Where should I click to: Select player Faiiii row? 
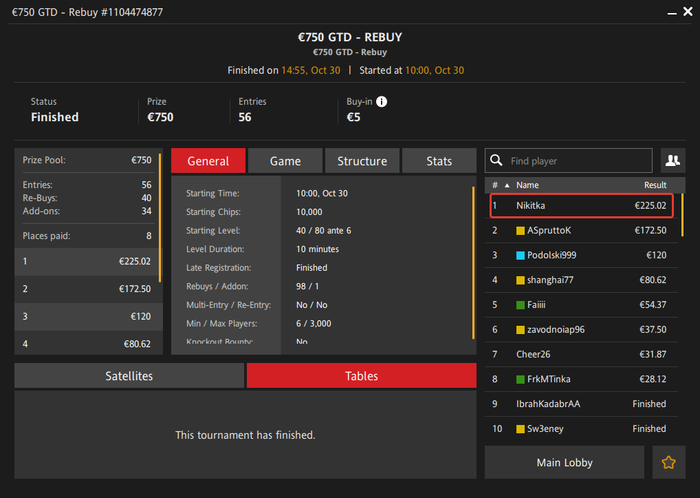[581, 305]
